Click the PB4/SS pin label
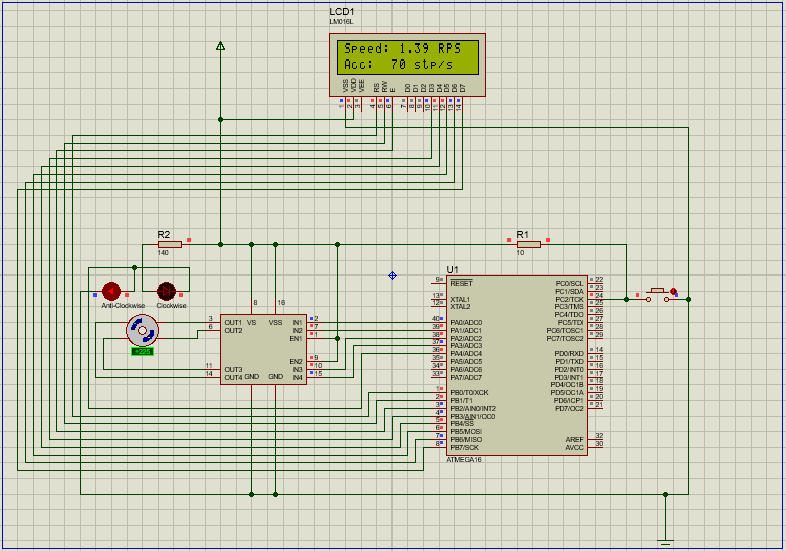The image size is (786, 551). (x=462, y=424)
